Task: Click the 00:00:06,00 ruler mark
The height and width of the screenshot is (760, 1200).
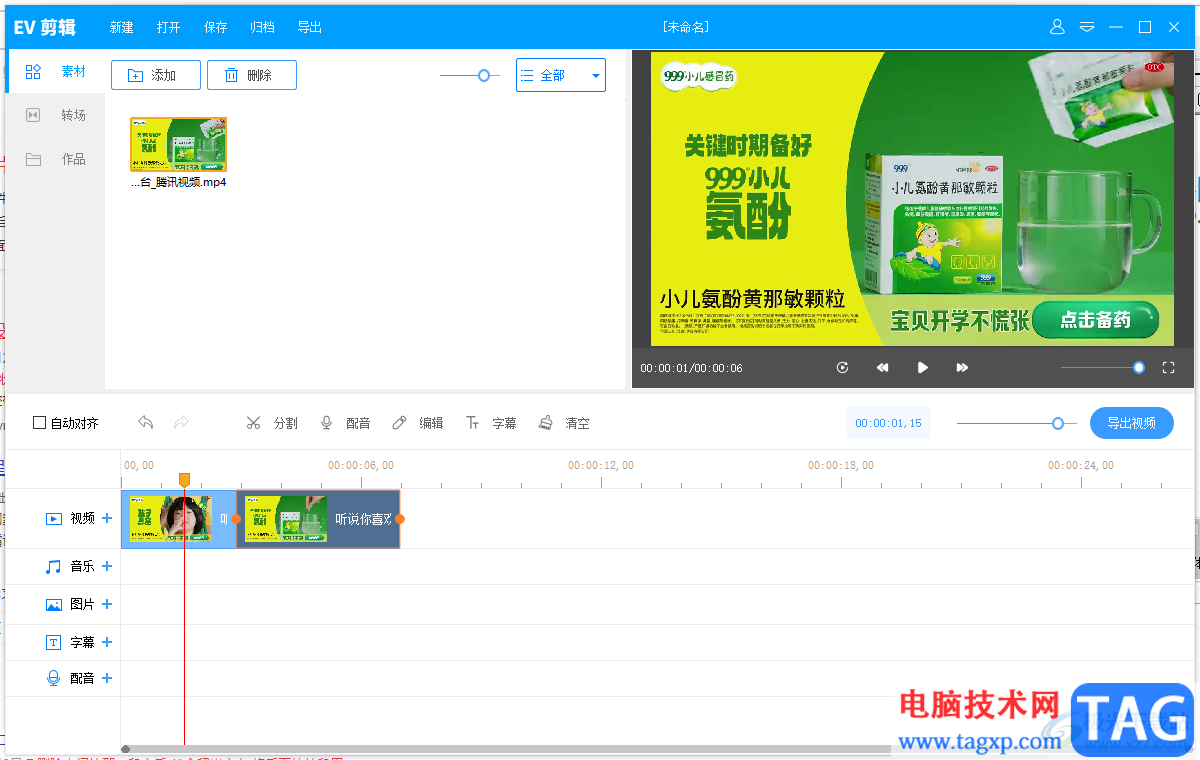Action: tap(361, 465)
